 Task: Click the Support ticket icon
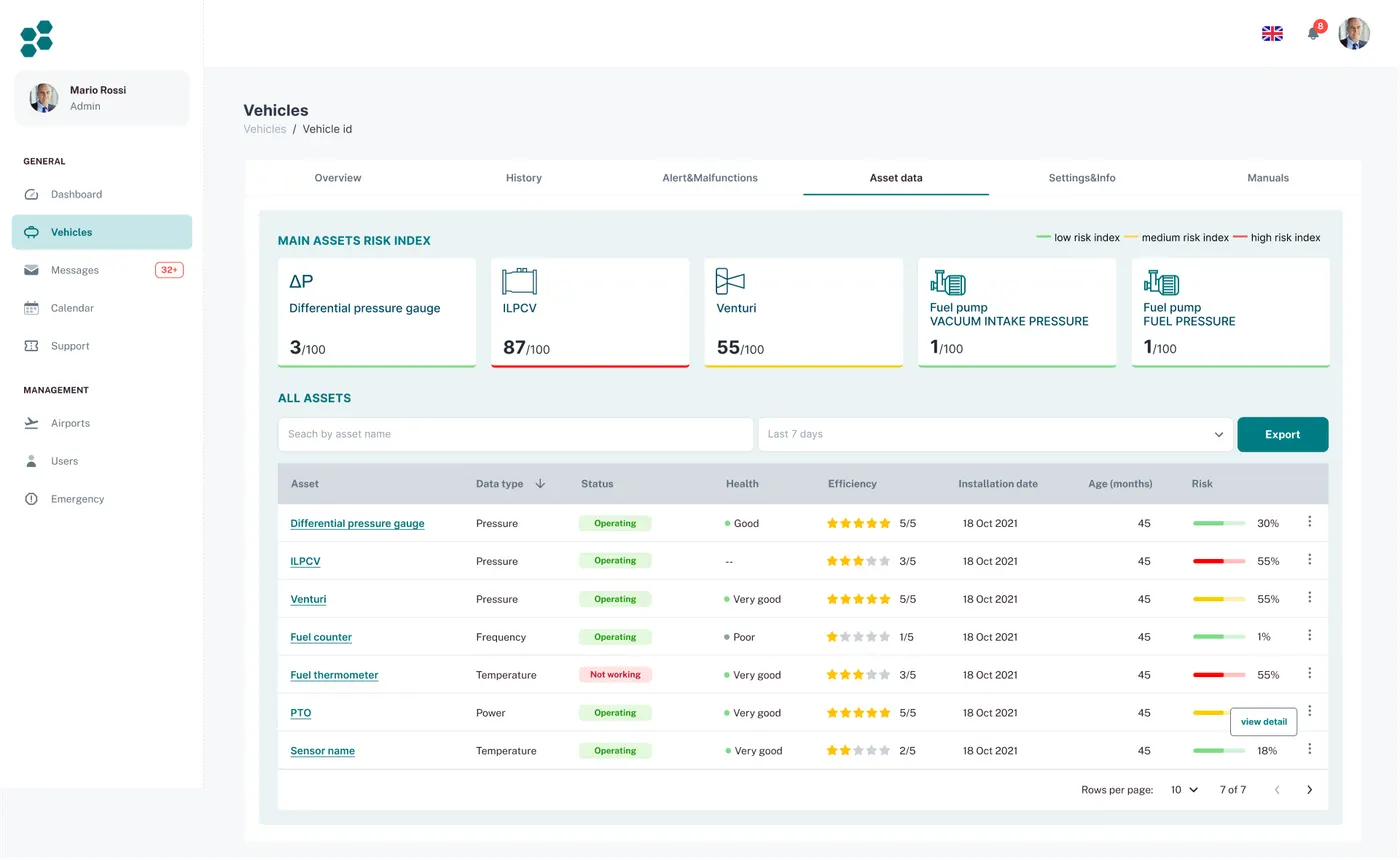coord(31,346)
